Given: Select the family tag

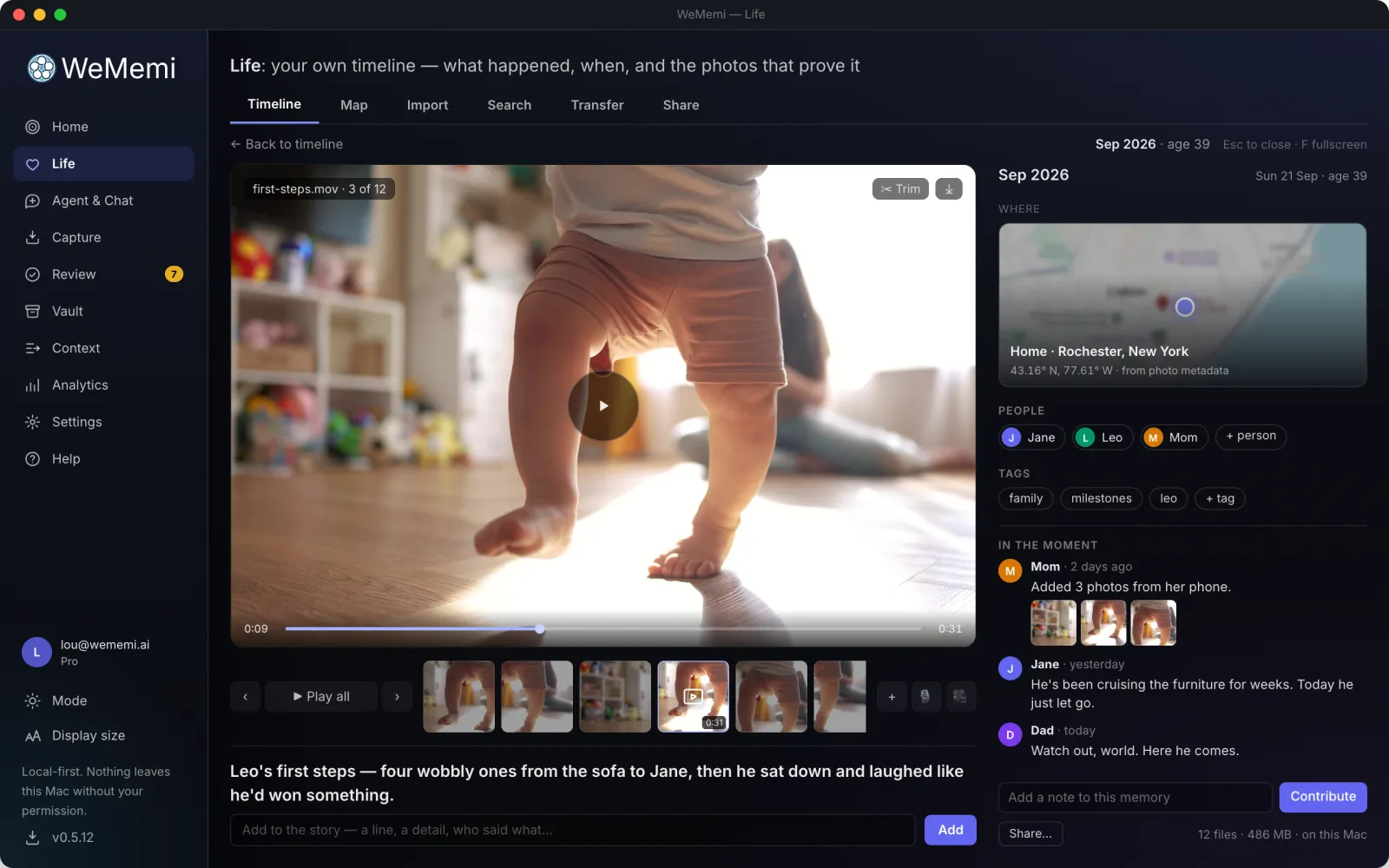Looking at the screenshot, I should pos(1026,499).
